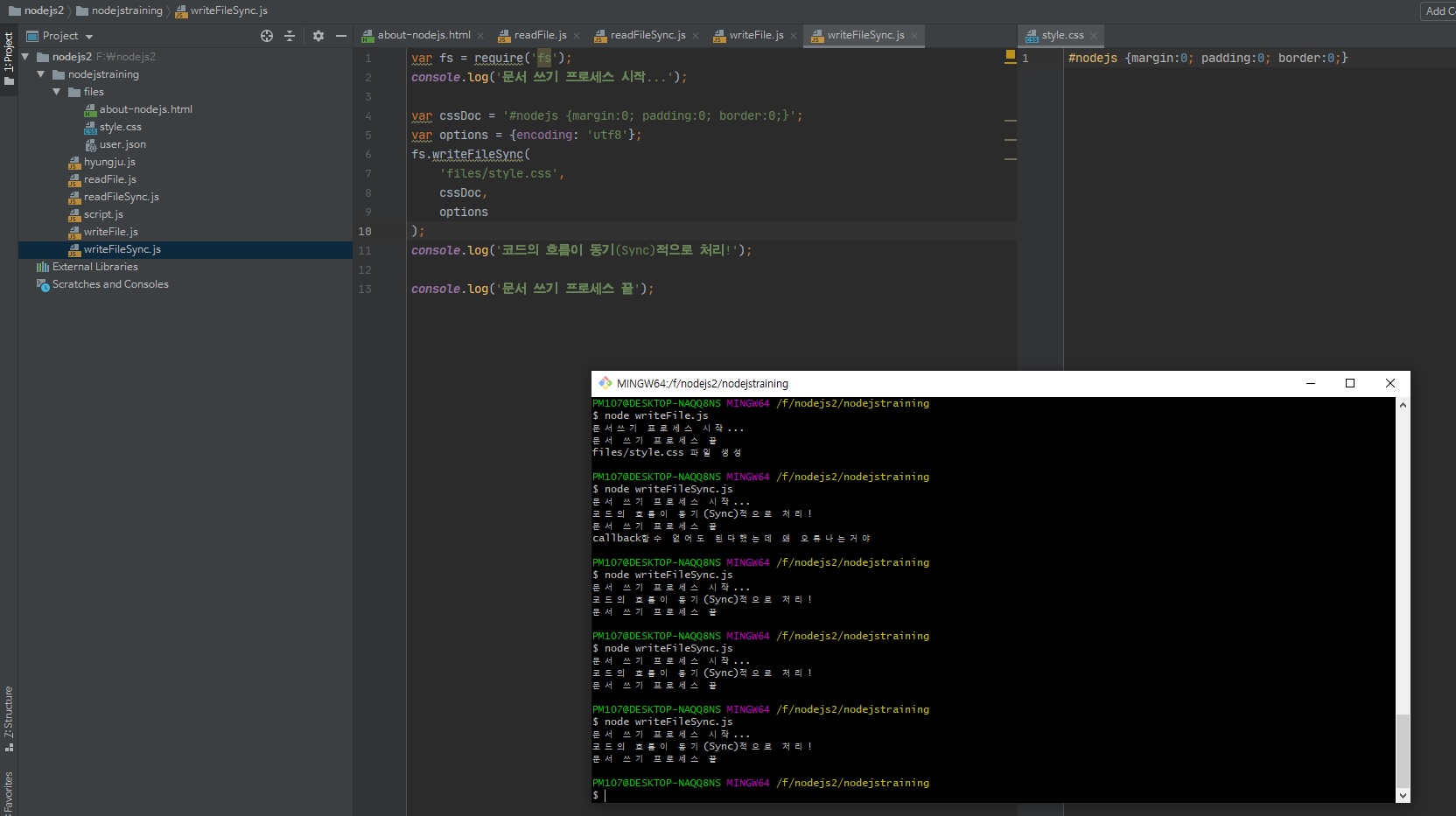Open user.json from the project tree

(122, 144)
